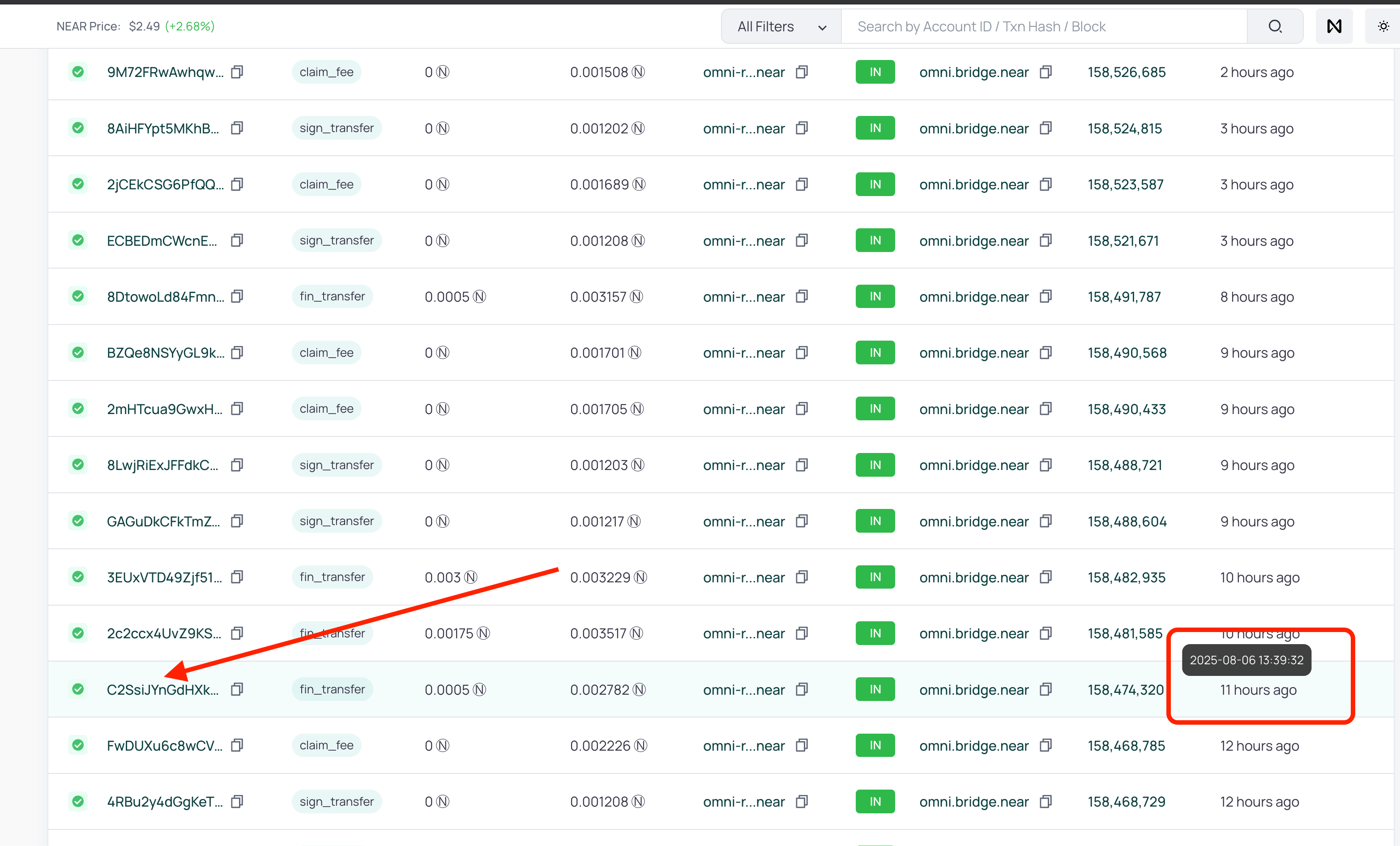The image size is (1400, 846).
Task: Copy the omni.bridge.near address in the FwDUXu6c8wCV row
Action: pos(1045,745)
